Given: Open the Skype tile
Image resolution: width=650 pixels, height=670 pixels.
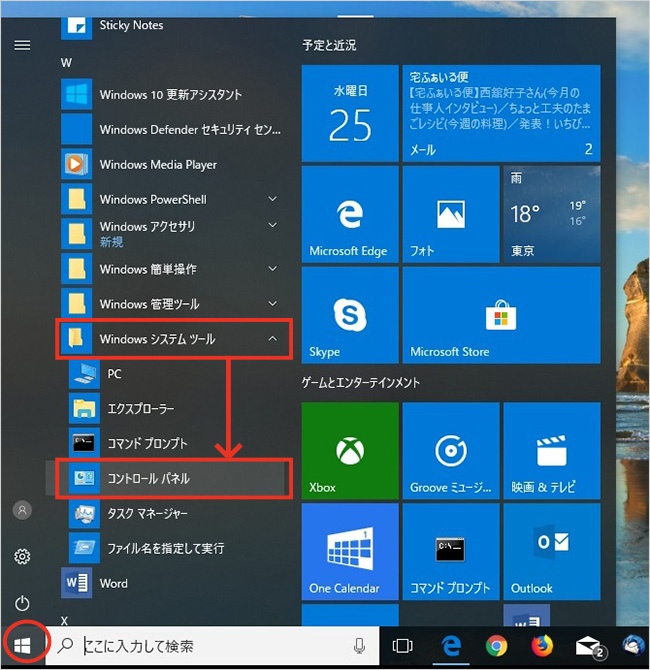Looking at the screenshot, I should (x=350, y=315).
